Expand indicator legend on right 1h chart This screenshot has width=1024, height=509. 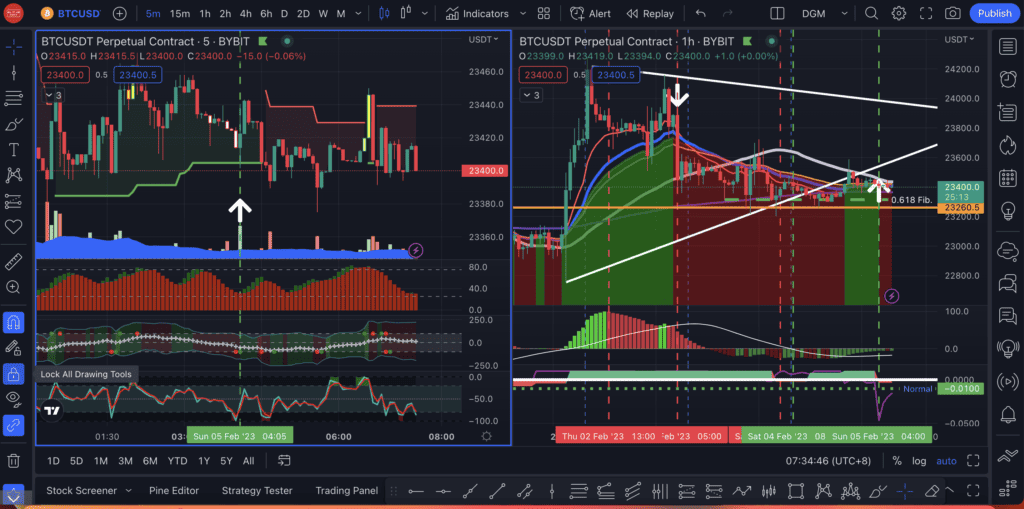(532, 95)
